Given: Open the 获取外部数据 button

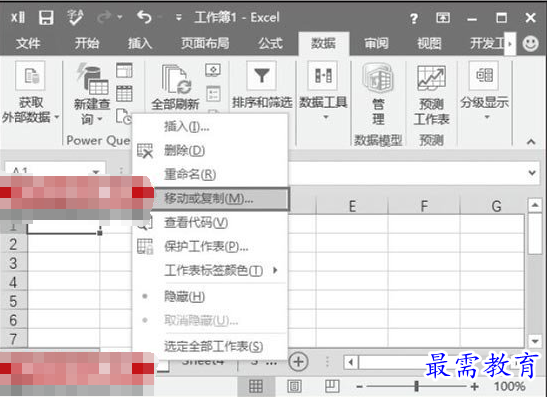Looking at the screenshot, I should [30, 92].
